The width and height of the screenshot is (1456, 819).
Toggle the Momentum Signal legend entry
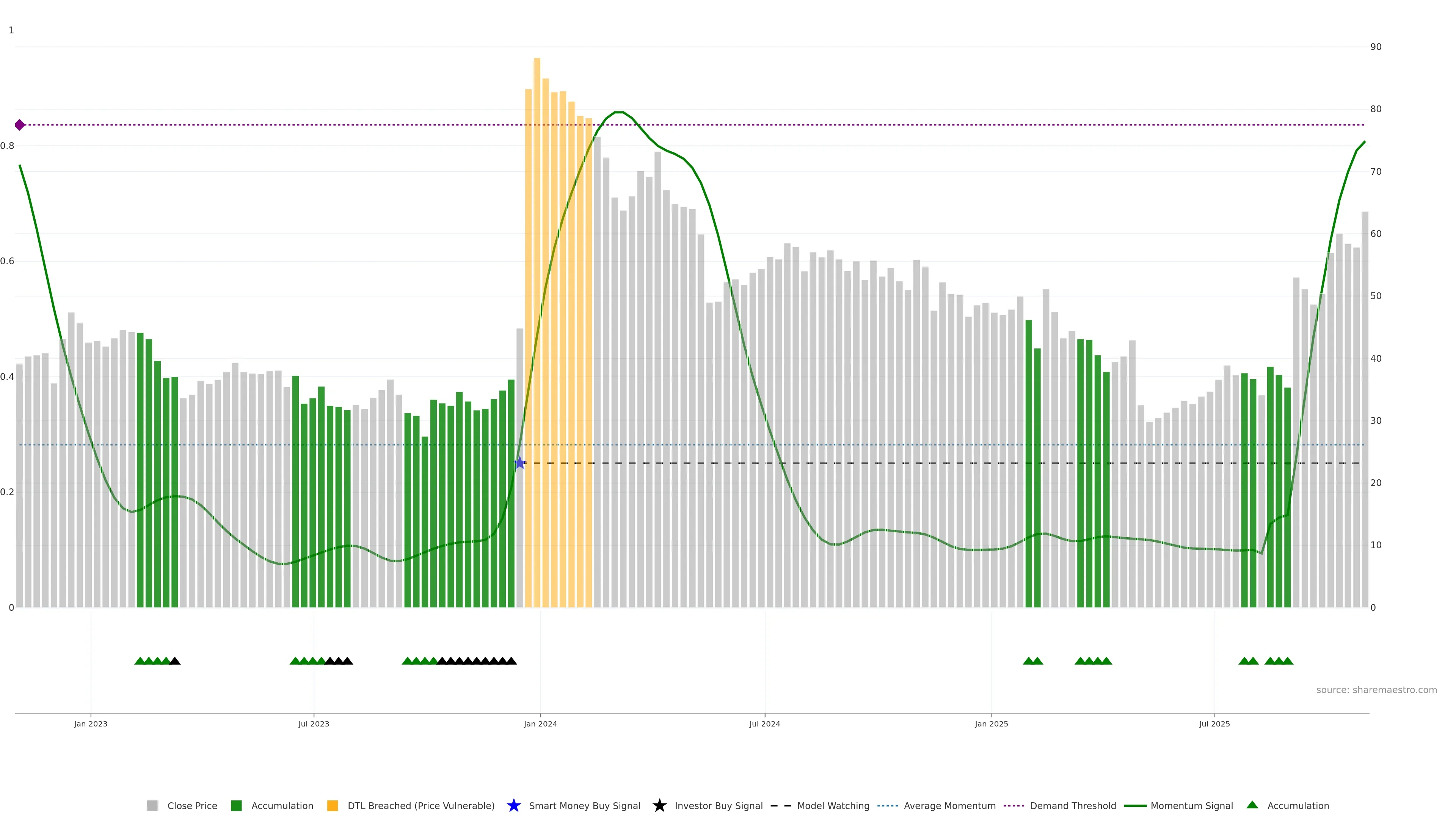[x=1191, y=805]
